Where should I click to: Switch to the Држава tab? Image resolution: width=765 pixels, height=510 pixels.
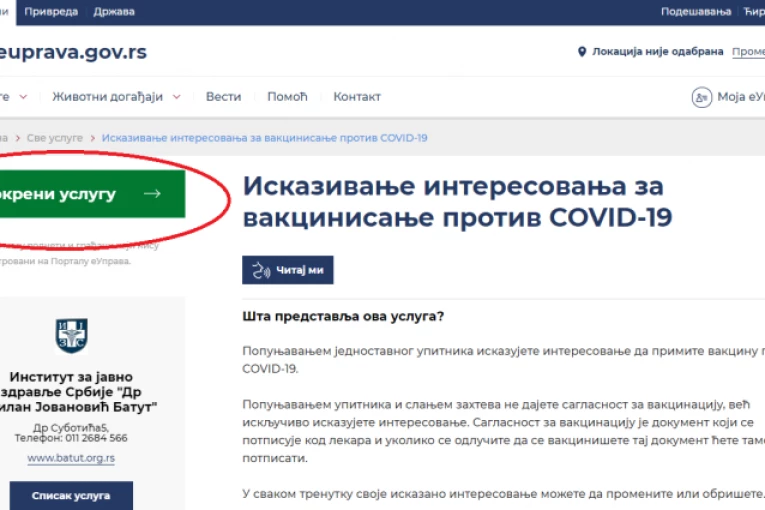tap(114, 12)
